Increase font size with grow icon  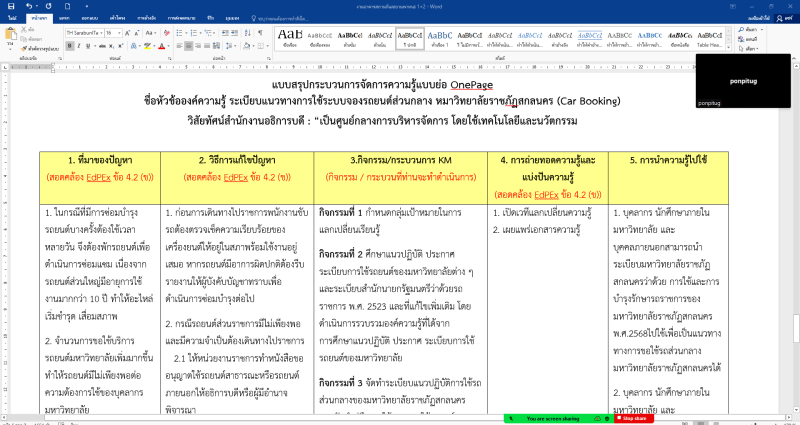point(126,32)
